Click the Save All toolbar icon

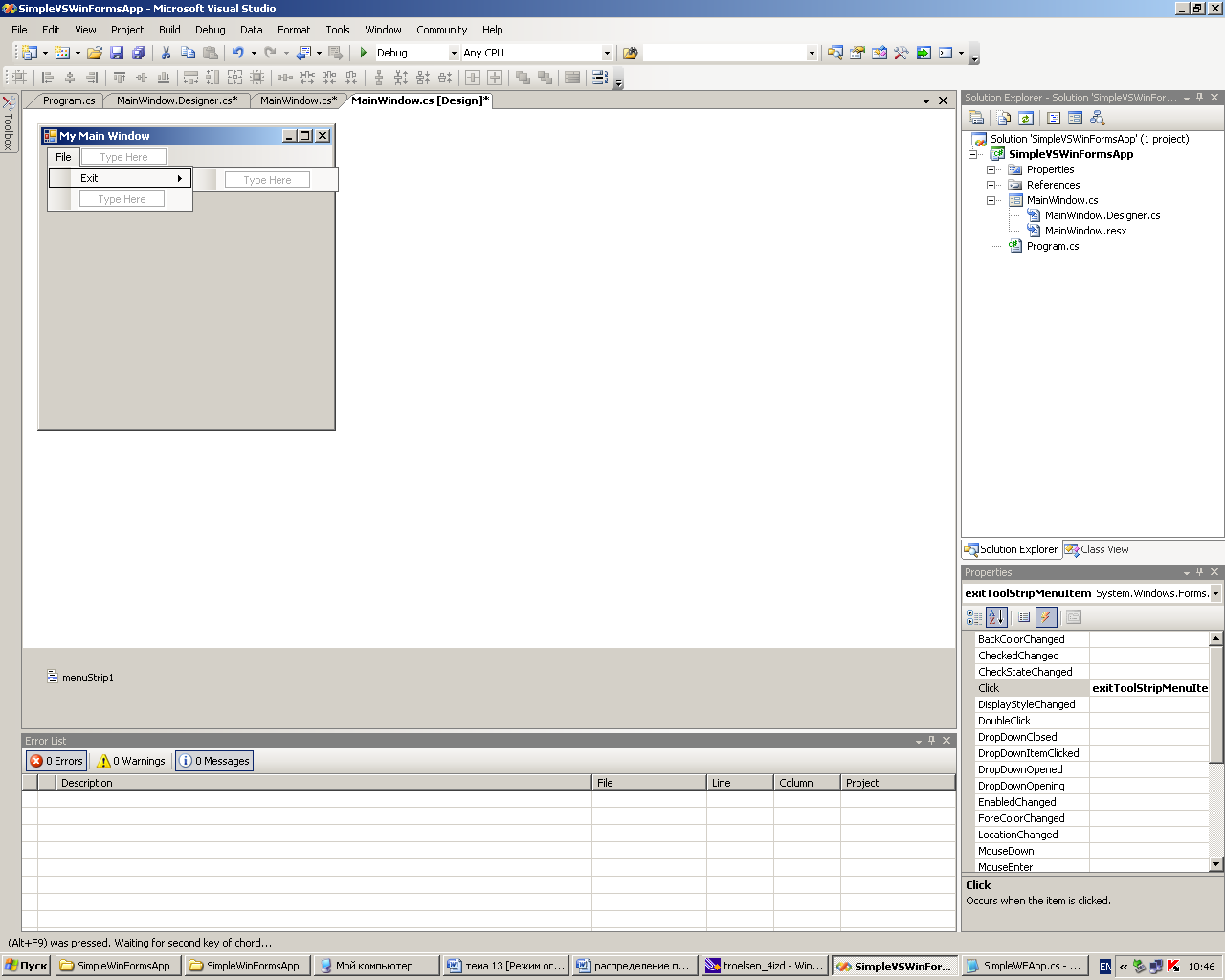pyautogui.click(x=139, y=53)
